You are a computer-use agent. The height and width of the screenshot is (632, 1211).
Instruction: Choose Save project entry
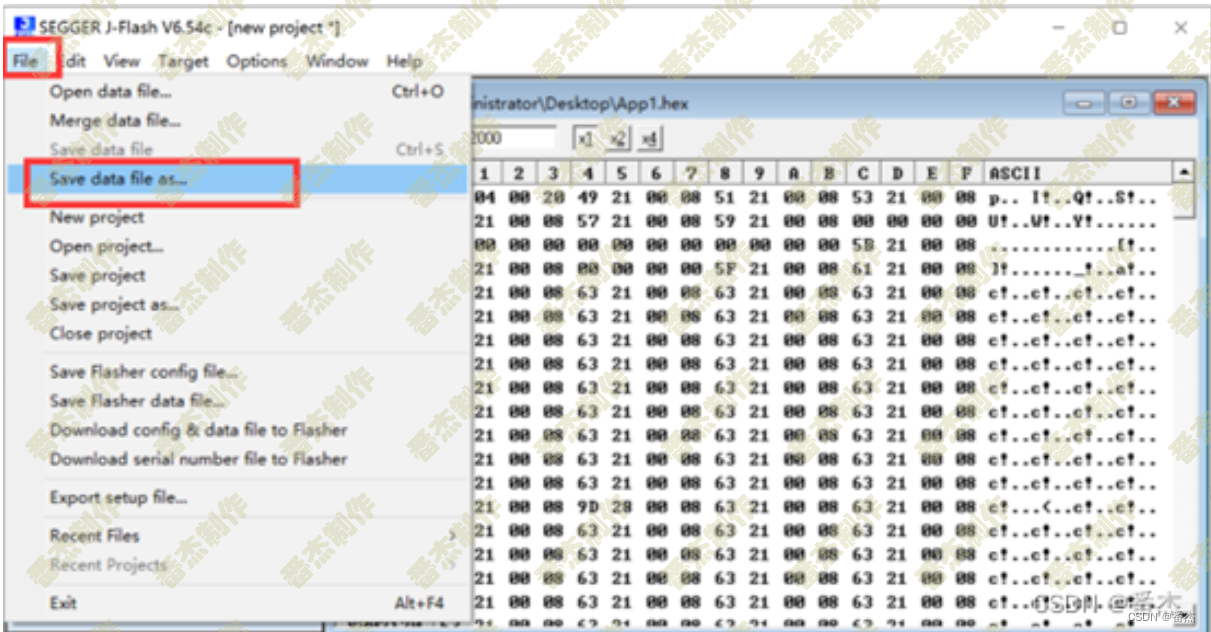(x=238, y=275)
